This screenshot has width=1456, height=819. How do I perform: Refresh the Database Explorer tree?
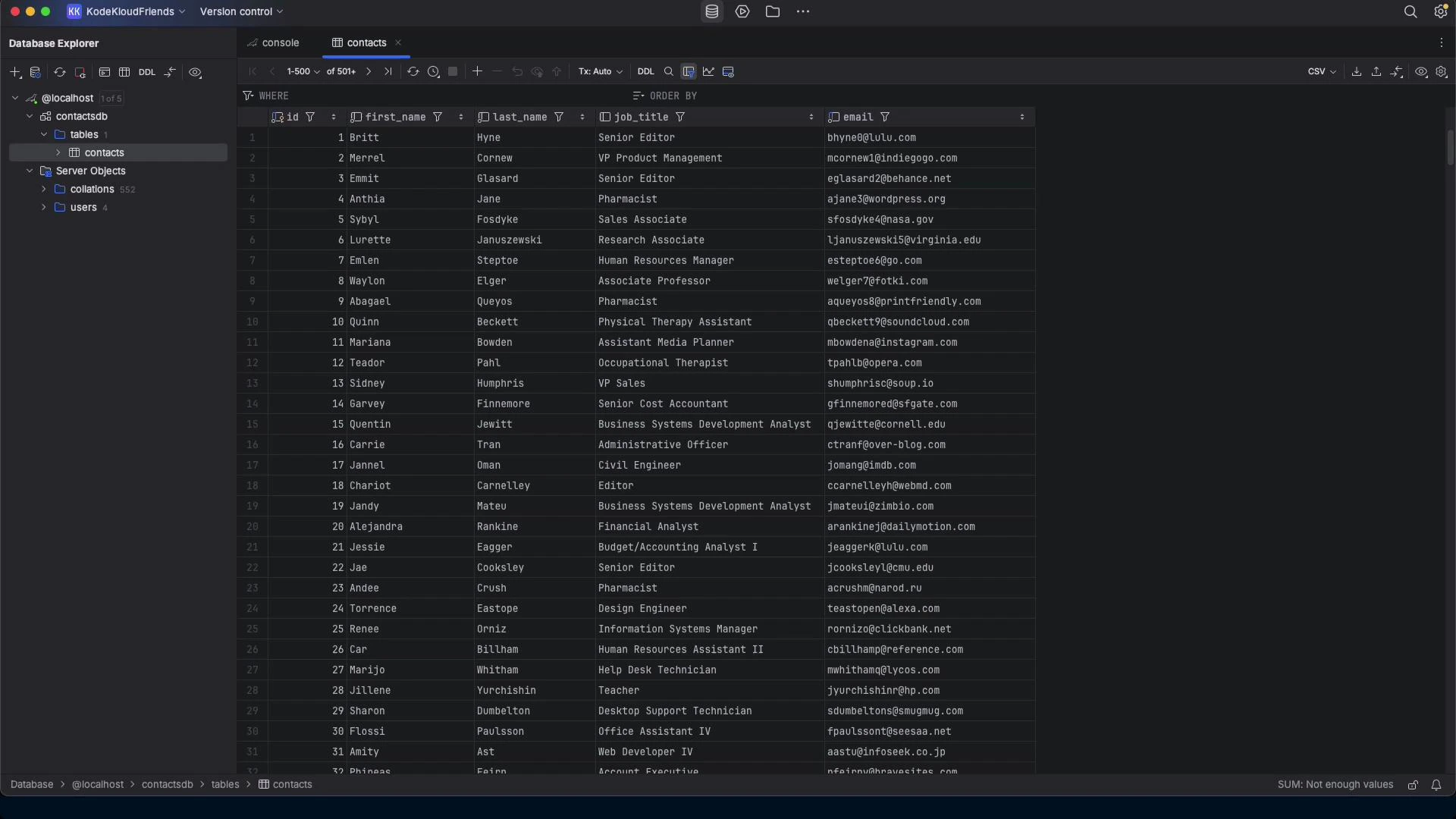[x=59, y=73]
